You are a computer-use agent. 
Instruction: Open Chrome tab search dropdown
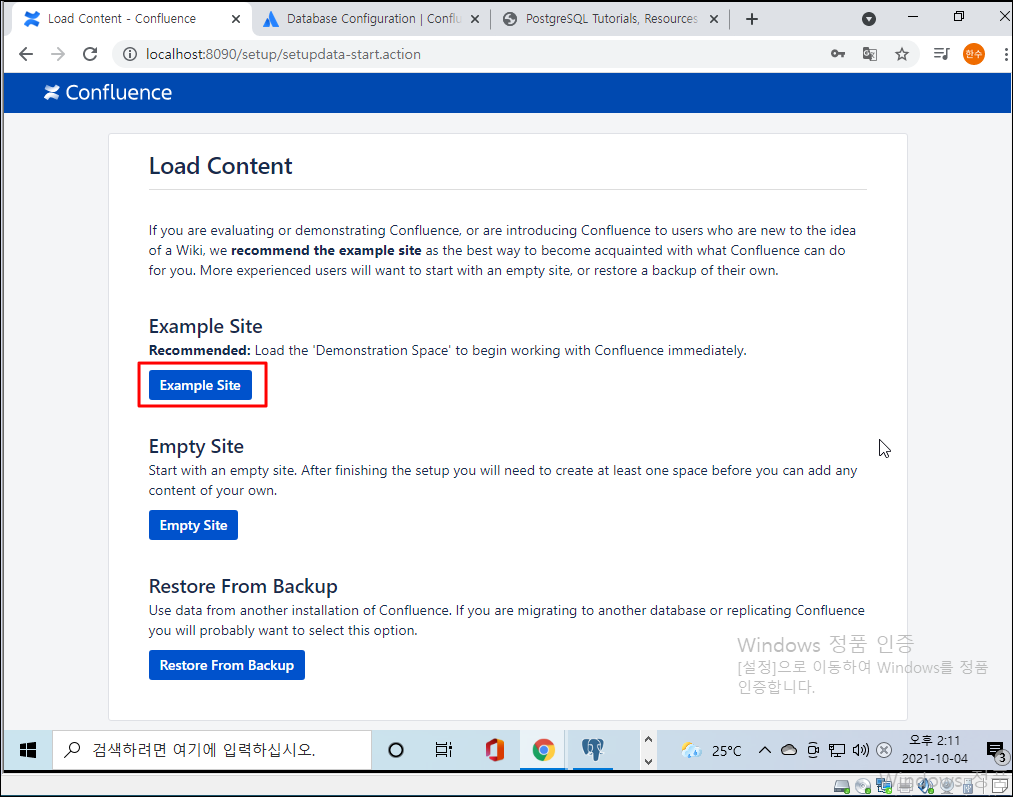point(869,19)
